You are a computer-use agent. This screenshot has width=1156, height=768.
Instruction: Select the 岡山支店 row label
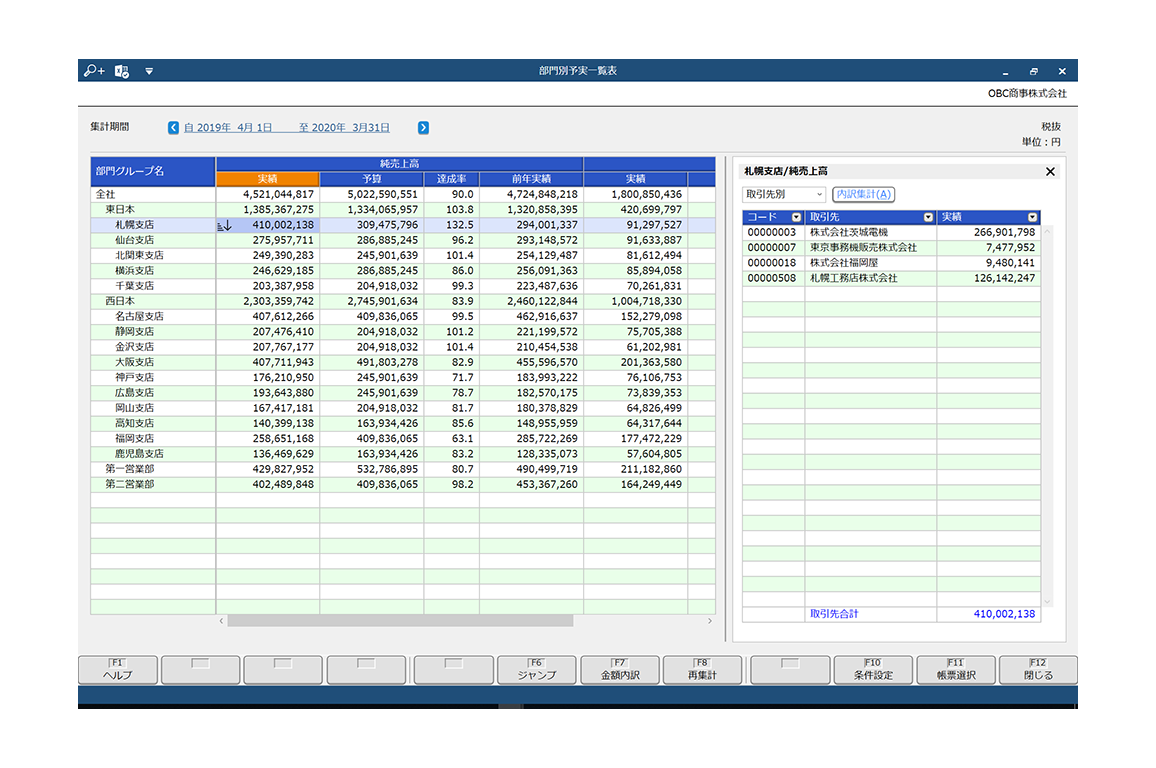point(134,408)
